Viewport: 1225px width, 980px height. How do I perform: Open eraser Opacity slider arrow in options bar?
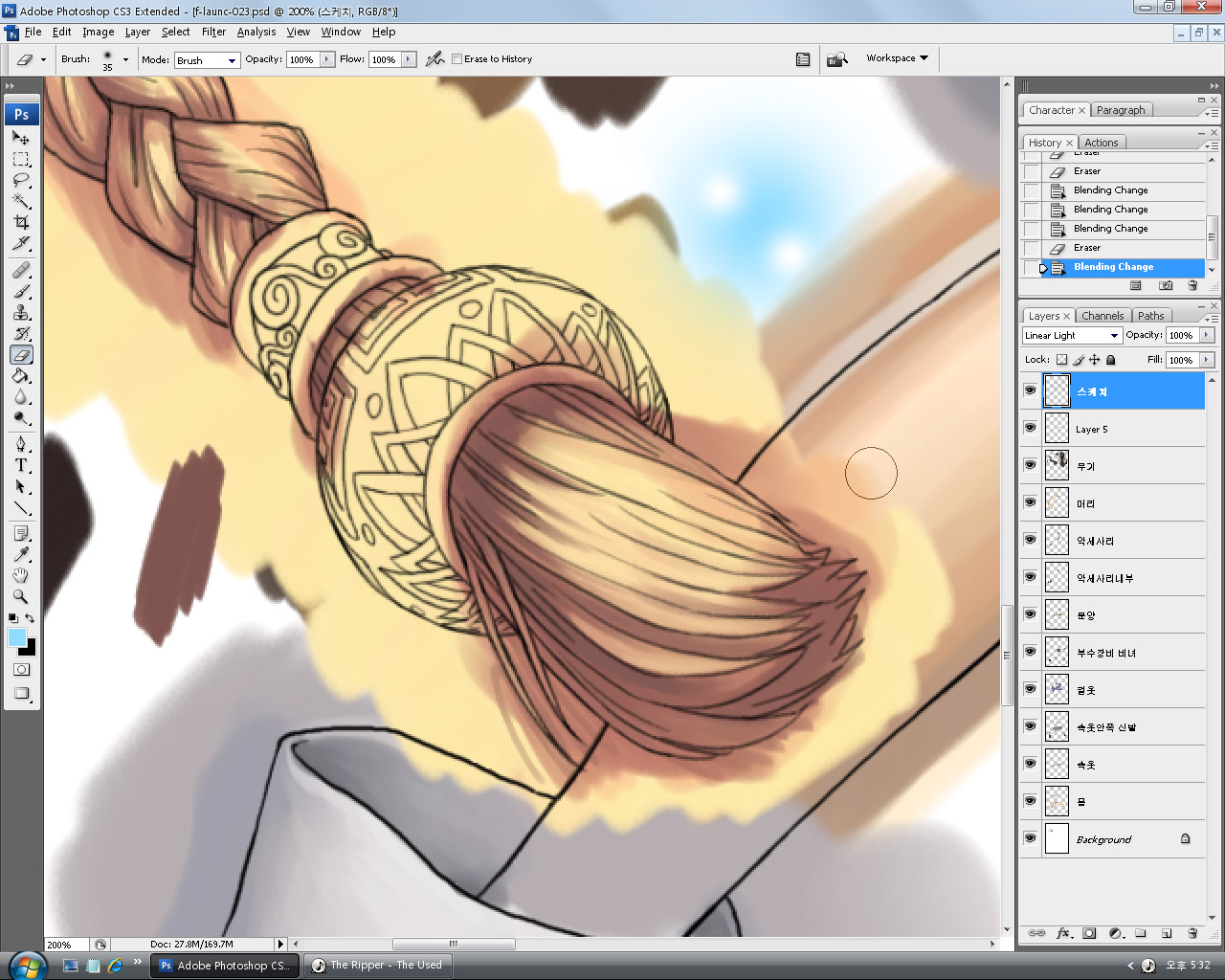tap(327, 59)
